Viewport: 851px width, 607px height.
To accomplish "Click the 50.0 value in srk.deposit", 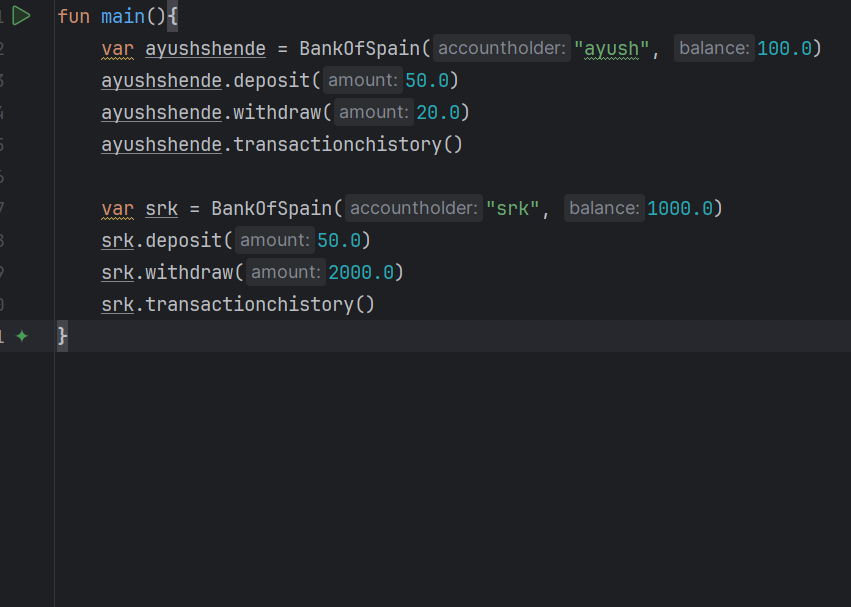I will pyautogui.click(x=339, y=241).
